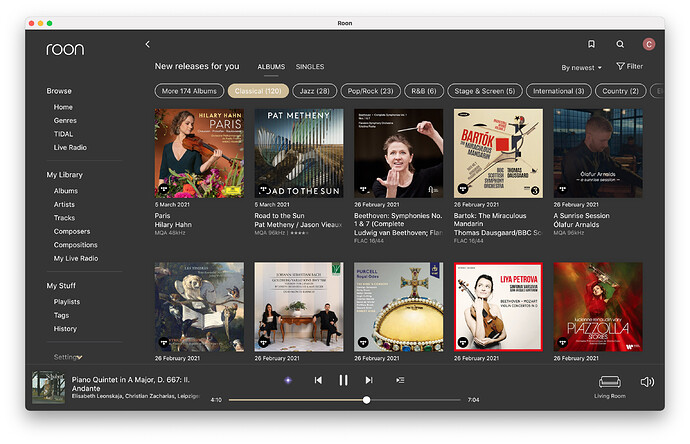Open Artists in My Library
The height and width of the screenshot is (444, 690).
coord(64,204)
